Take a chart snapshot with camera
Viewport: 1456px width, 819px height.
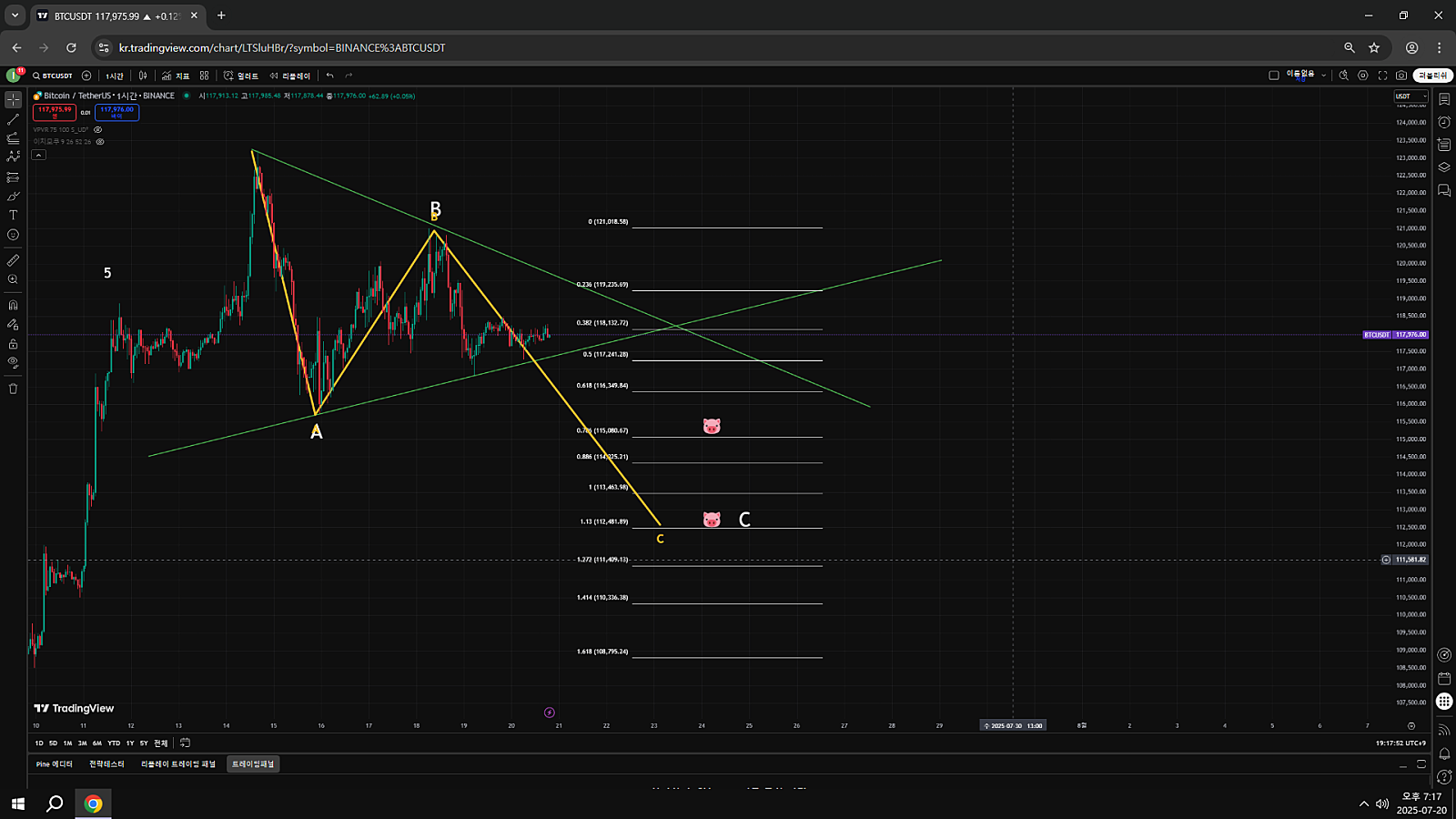coord(1401,76)
